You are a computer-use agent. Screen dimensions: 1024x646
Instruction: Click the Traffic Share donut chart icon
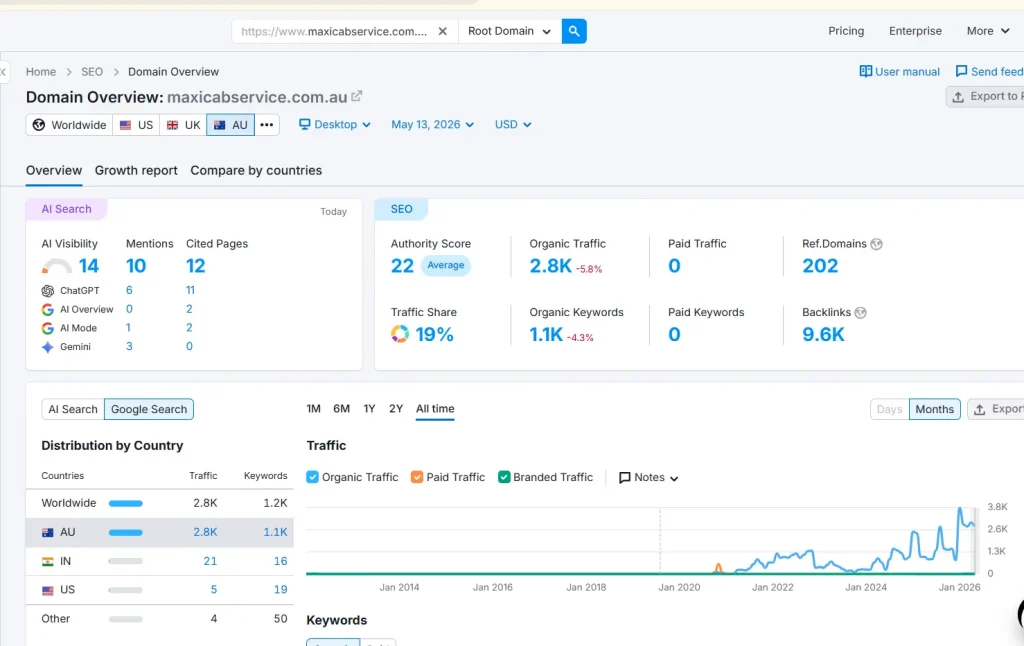tap(400, 334)
